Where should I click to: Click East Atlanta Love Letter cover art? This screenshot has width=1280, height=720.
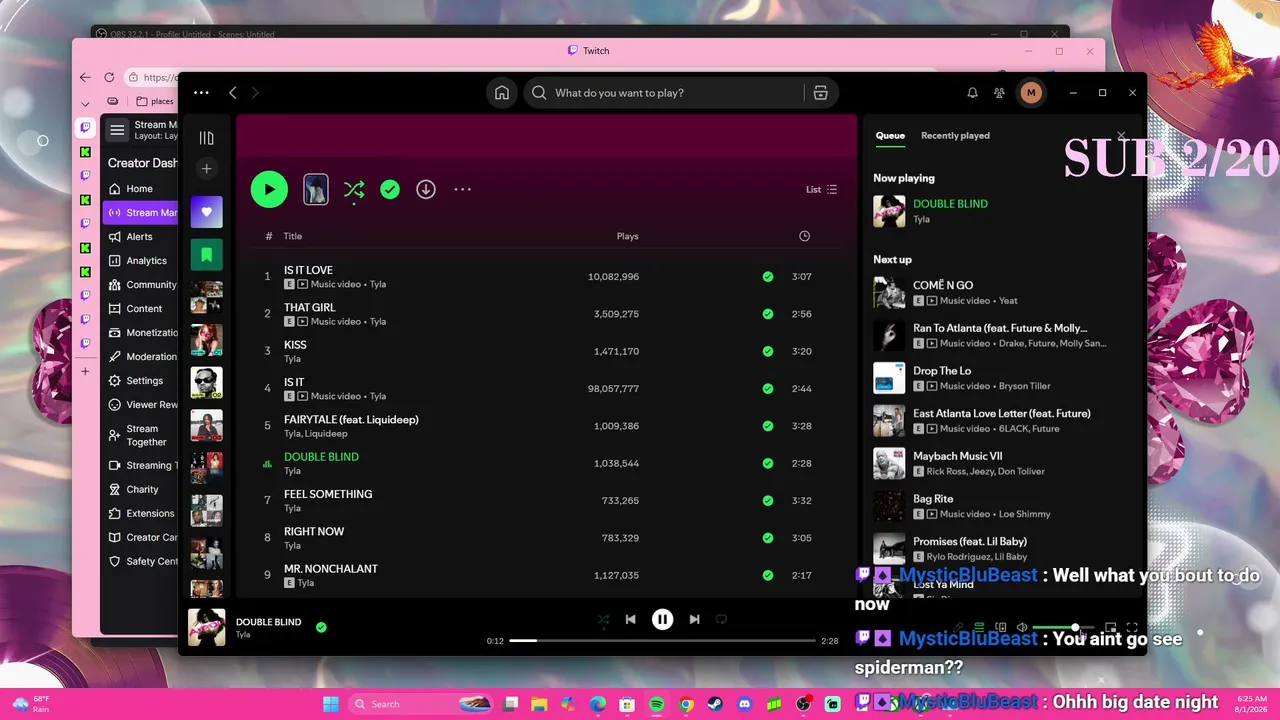pos(889,421)
